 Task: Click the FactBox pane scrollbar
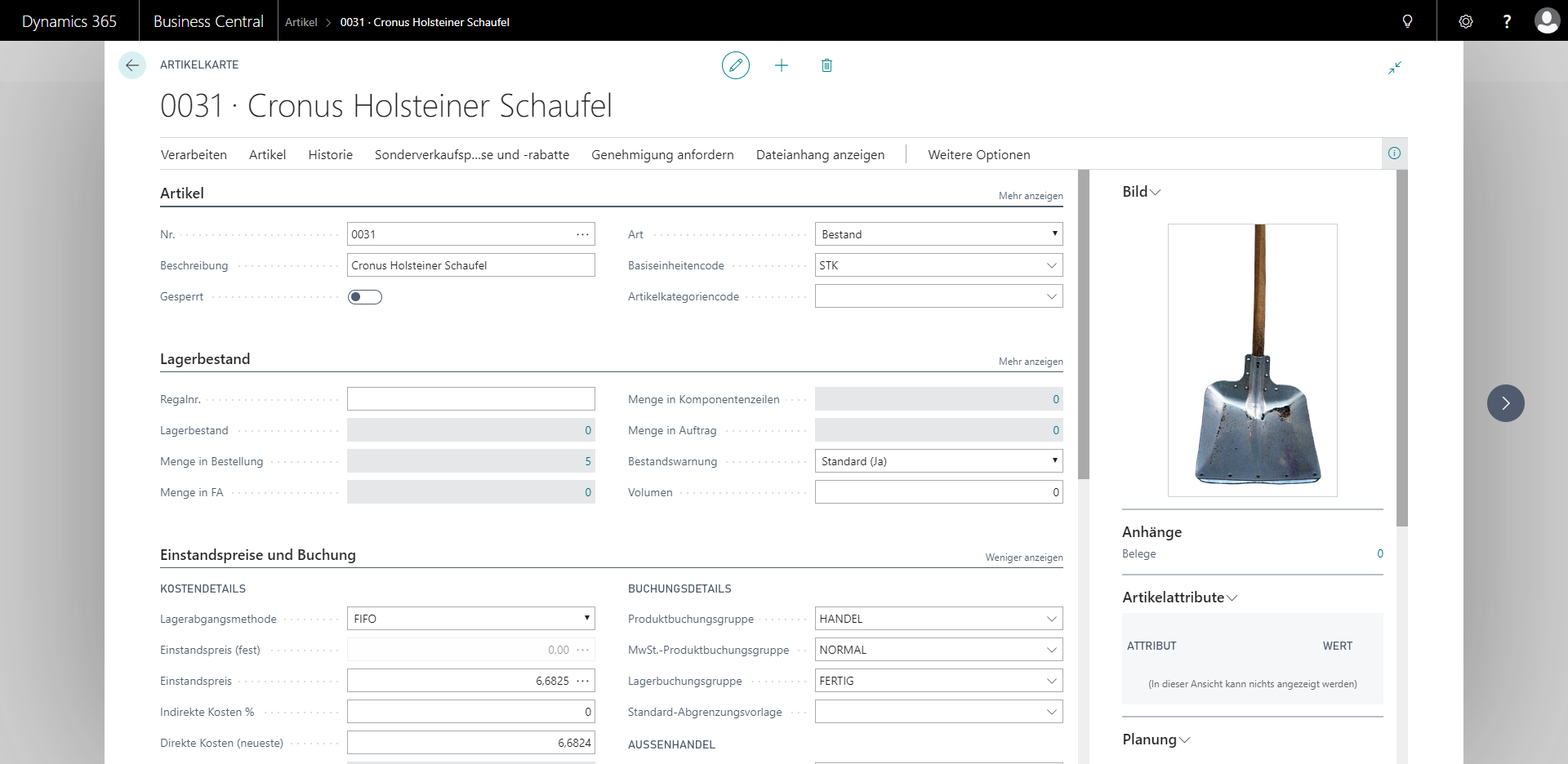pos(1401,348)
